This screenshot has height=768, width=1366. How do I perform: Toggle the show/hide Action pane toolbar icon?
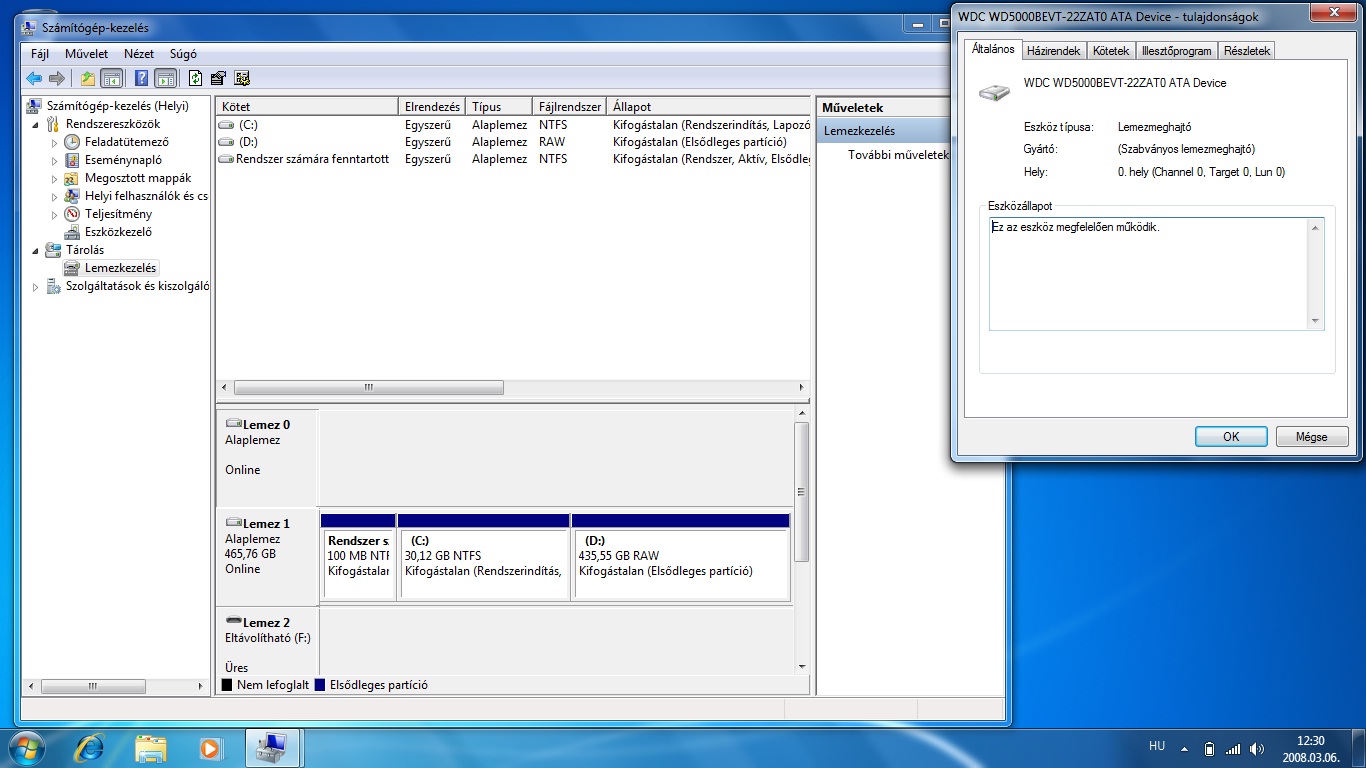[166, 78]
